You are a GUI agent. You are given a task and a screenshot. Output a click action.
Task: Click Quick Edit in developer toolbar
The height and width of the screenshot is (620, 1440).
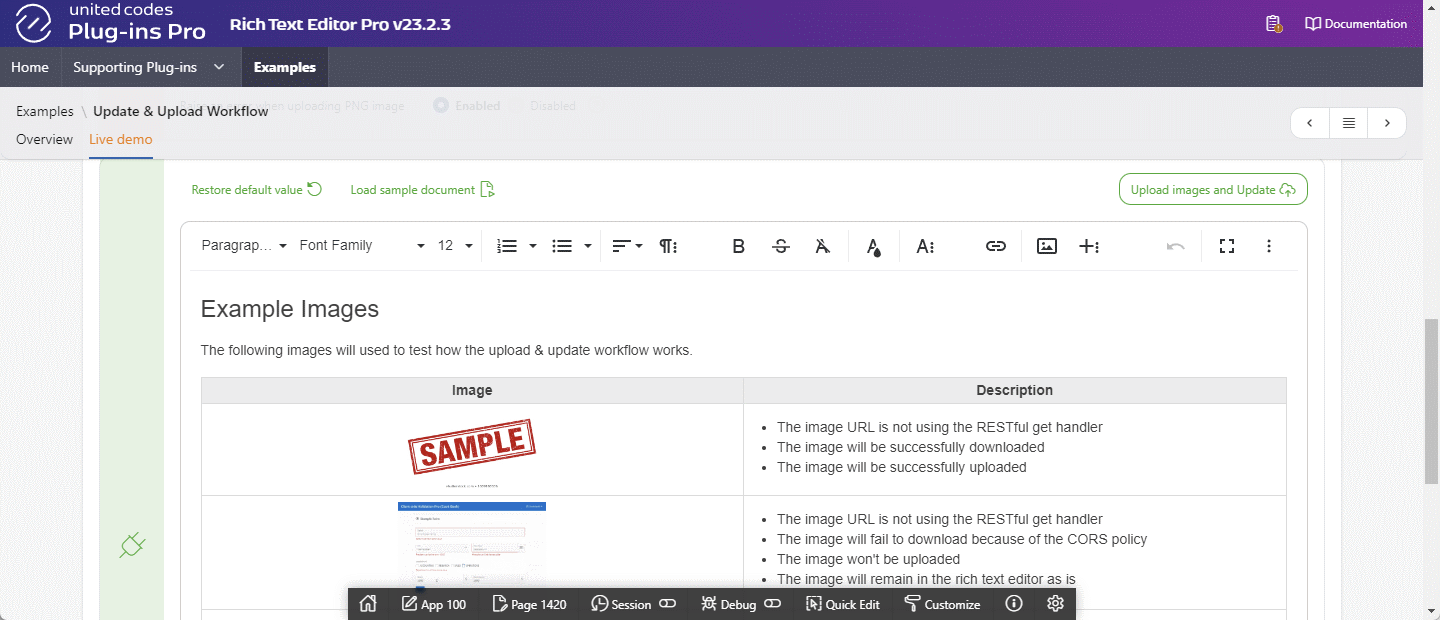(843, 604)
